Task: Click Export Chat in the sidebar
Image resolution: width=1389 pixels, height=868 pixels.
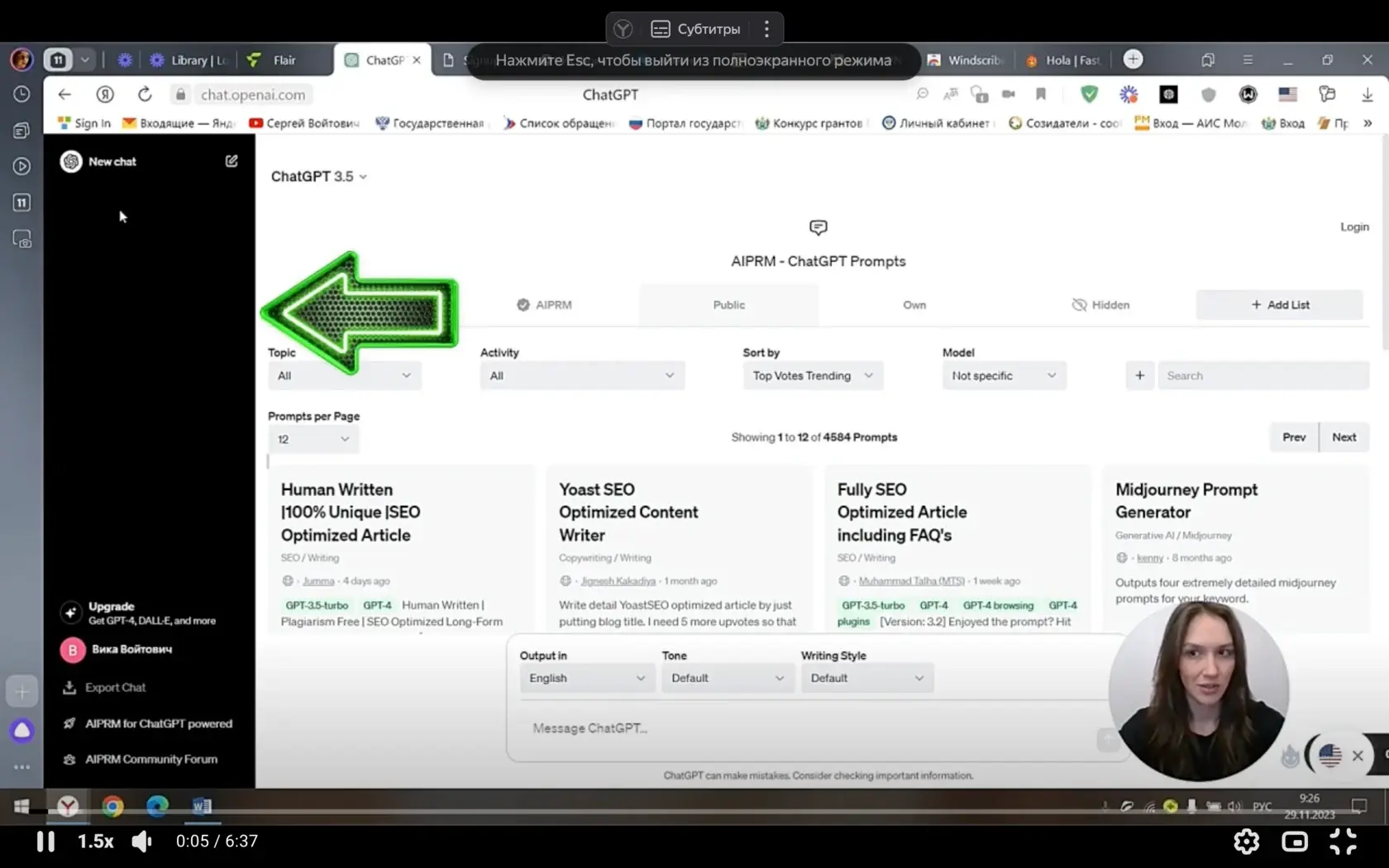Action: click(105, 688)
